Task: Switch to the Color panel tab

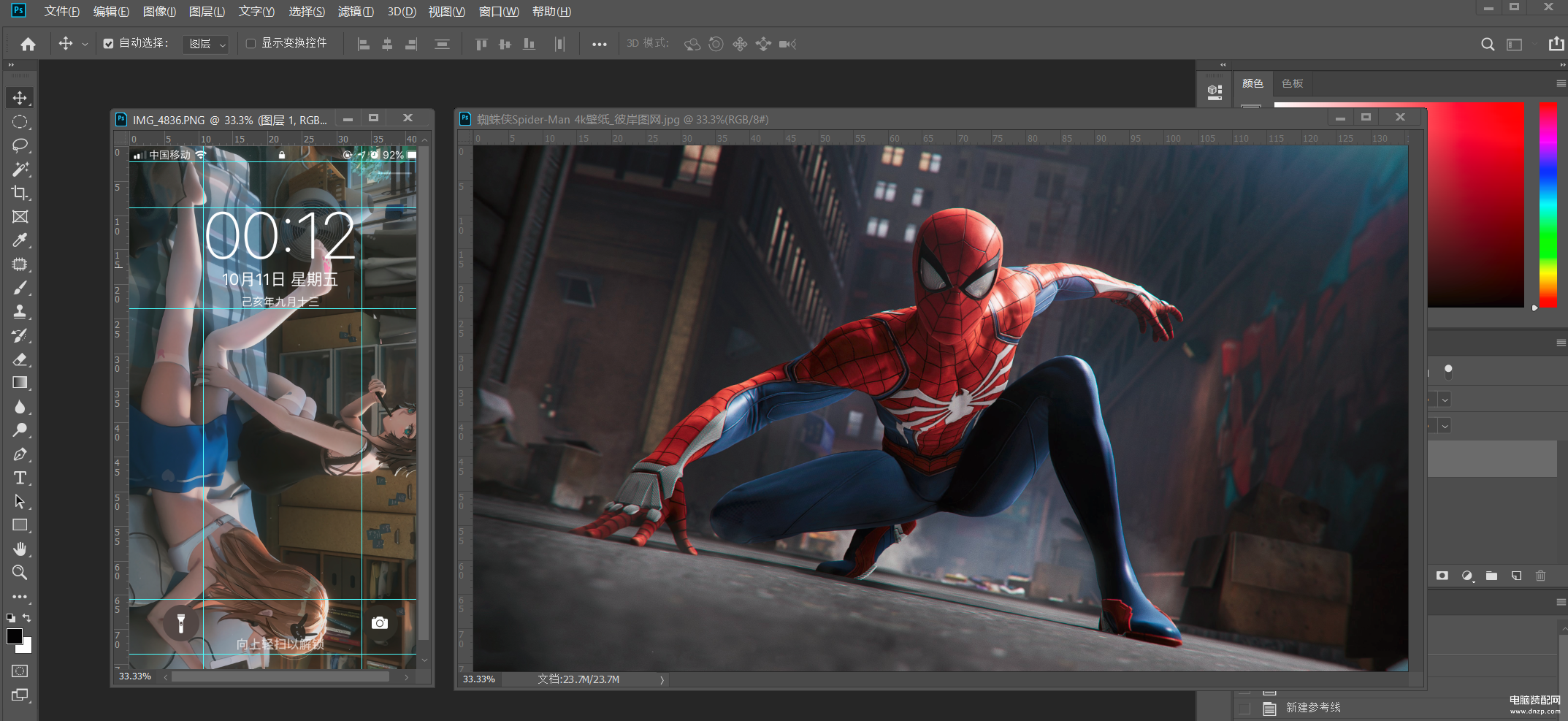Action: click(x=1253, y=83)
